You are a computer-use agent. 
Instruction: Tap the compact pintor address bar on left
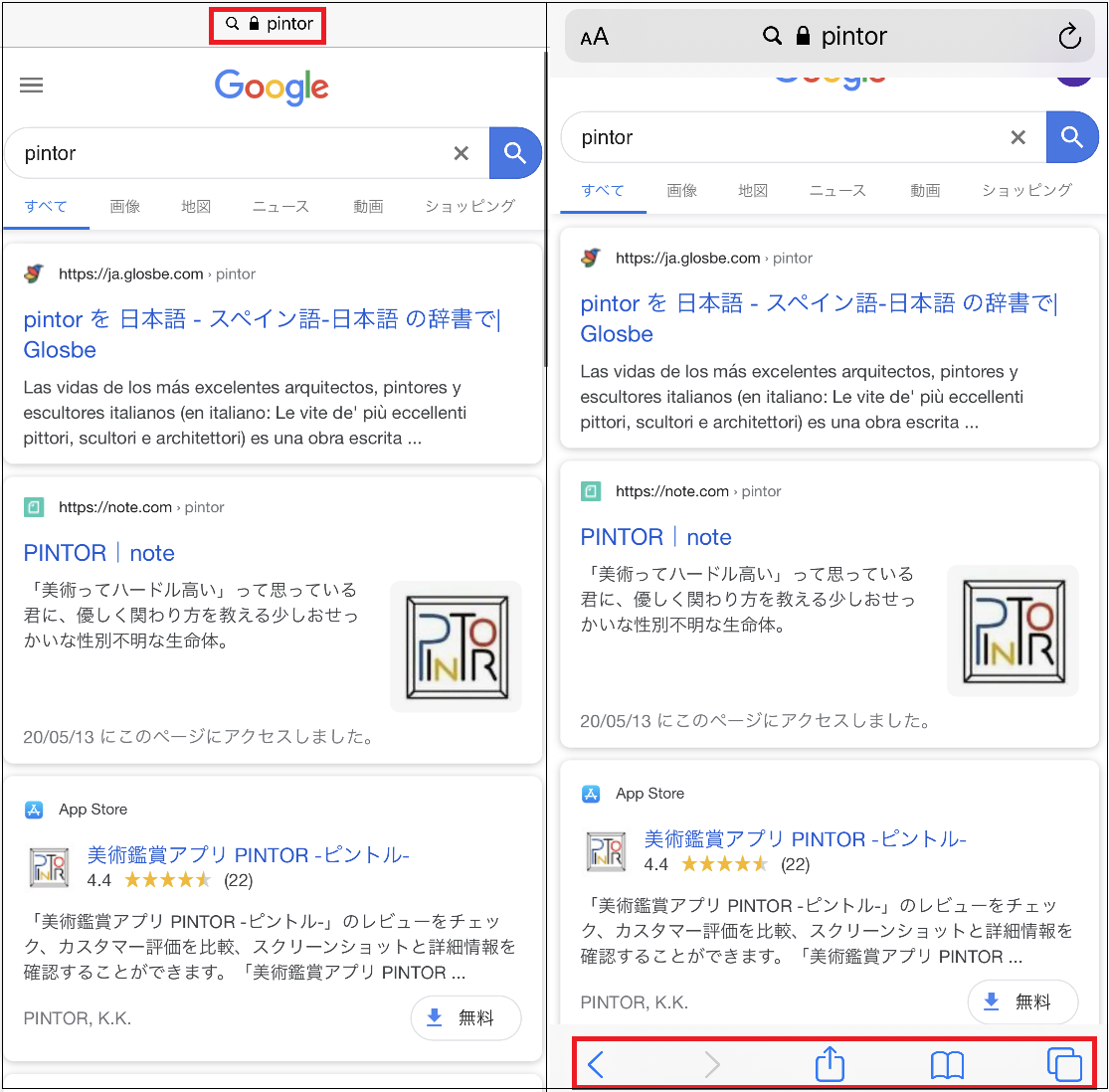[x=269, y=24]
